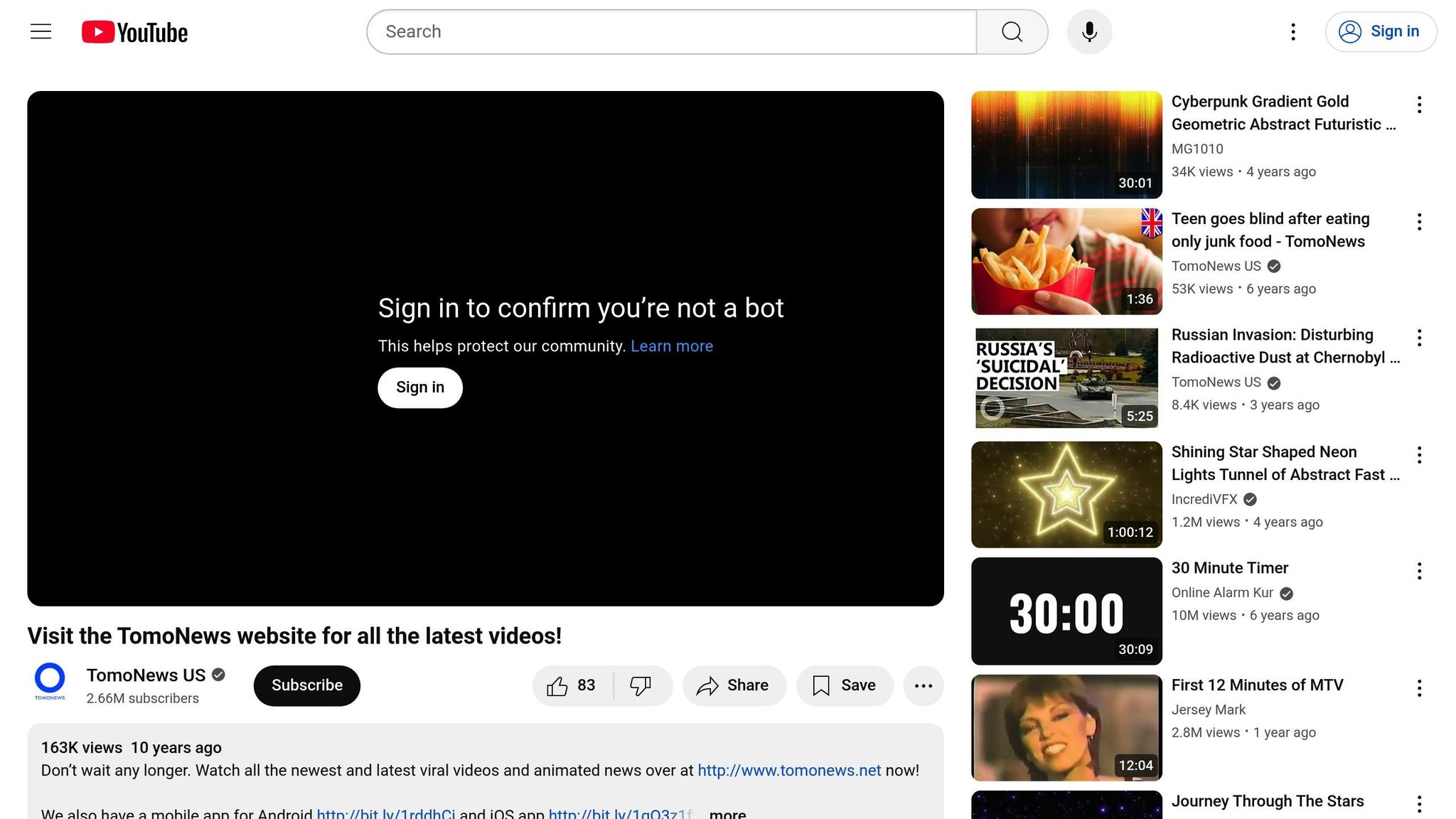Start voice search with microphone icon
This screenshot has width=1456, height=819.
(x=1089, y=32)
